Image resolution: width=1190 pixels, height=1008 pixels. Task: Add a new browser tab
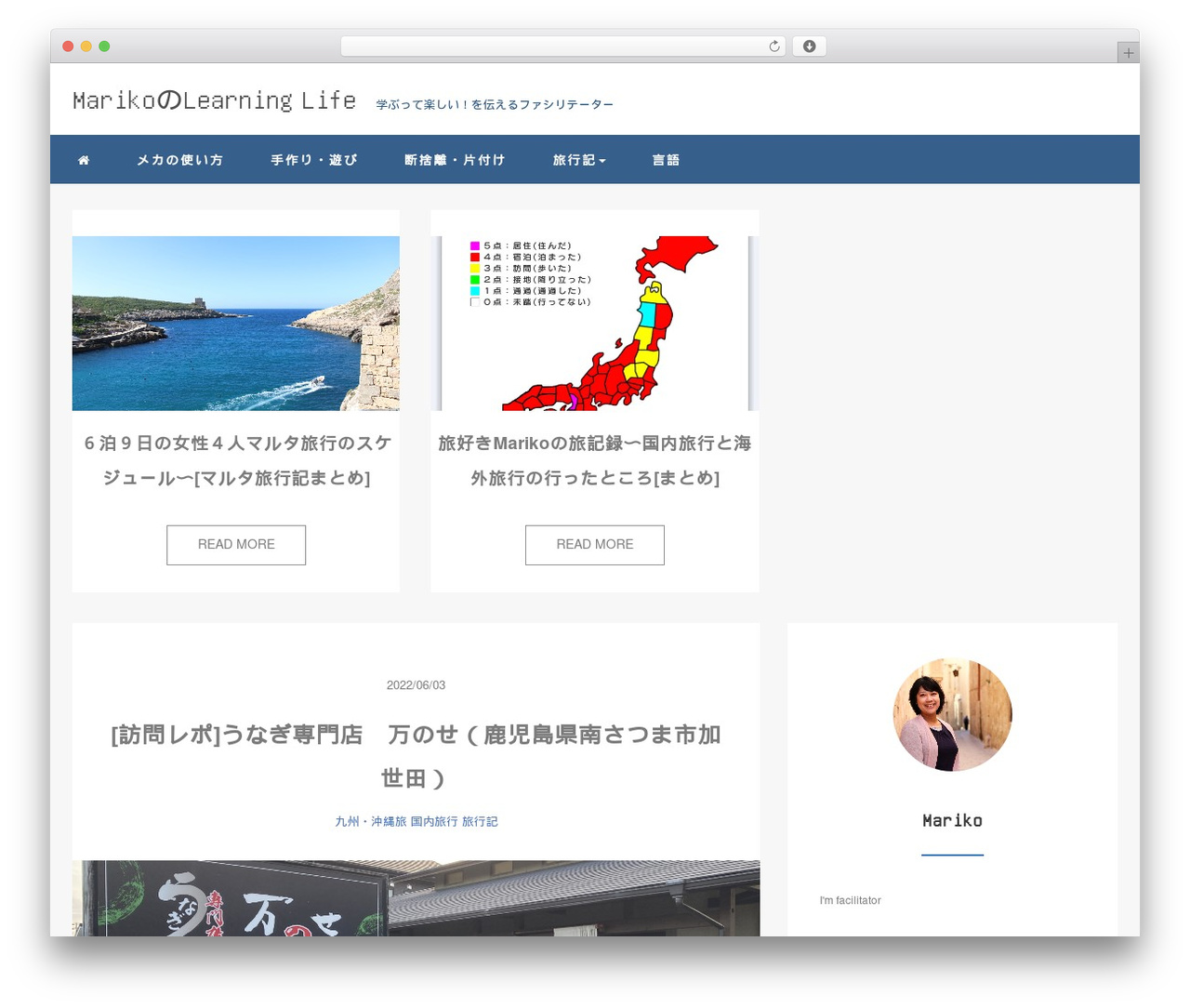click(1128, 53)
